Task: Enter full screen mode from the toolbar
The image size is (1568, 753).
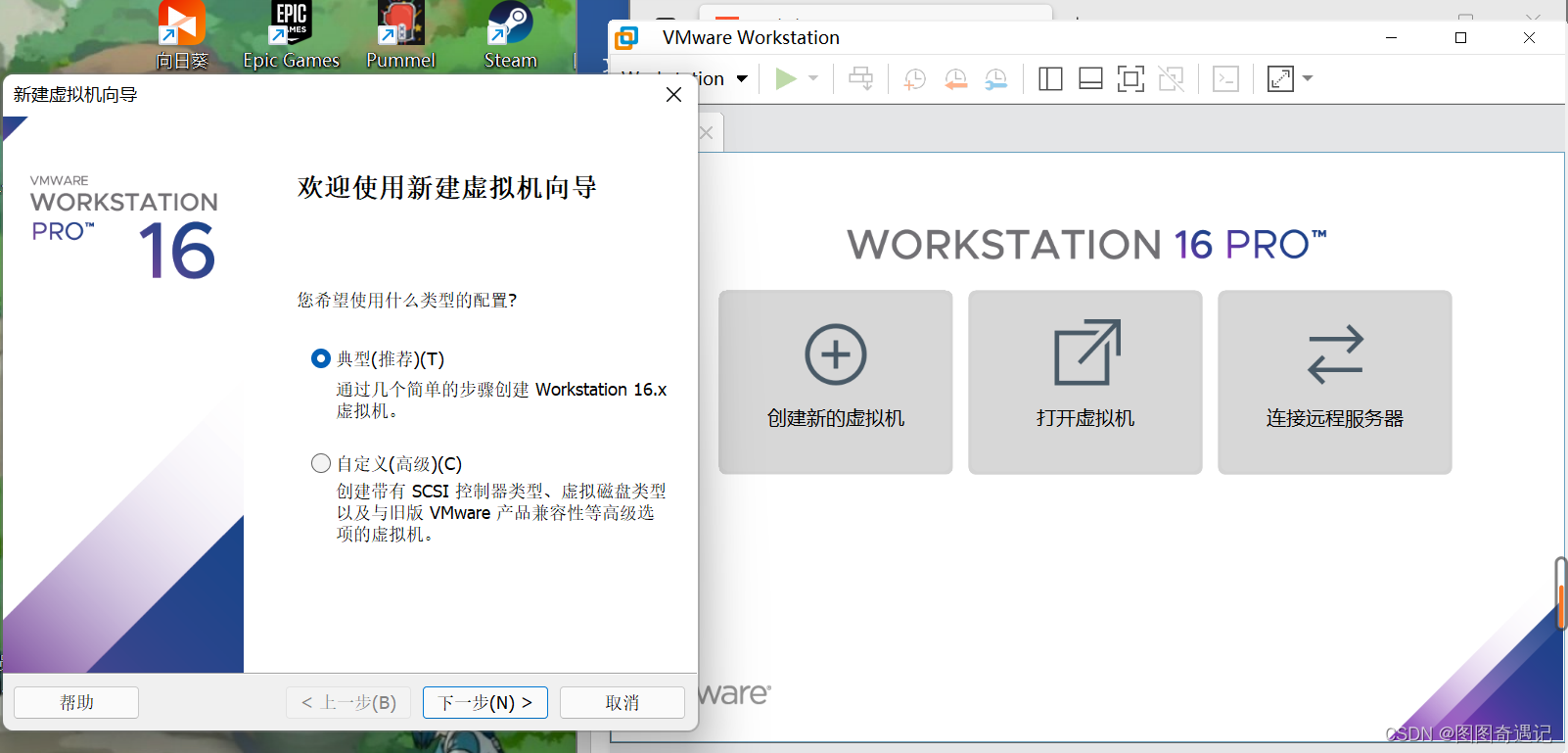Action: tap(1130, 78)
